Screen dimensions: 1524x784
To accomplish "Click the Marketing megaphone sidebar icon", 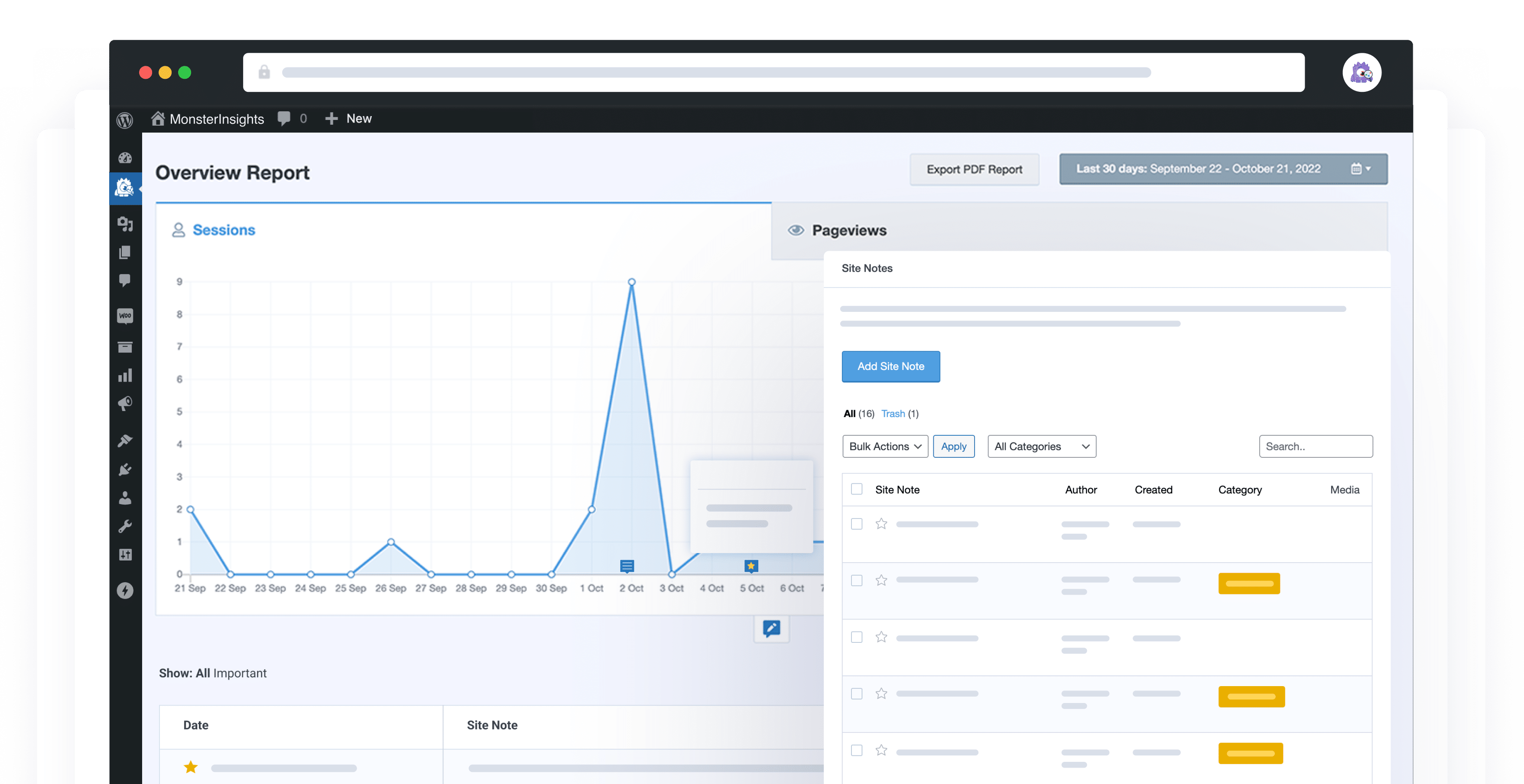I will point(125,404).
